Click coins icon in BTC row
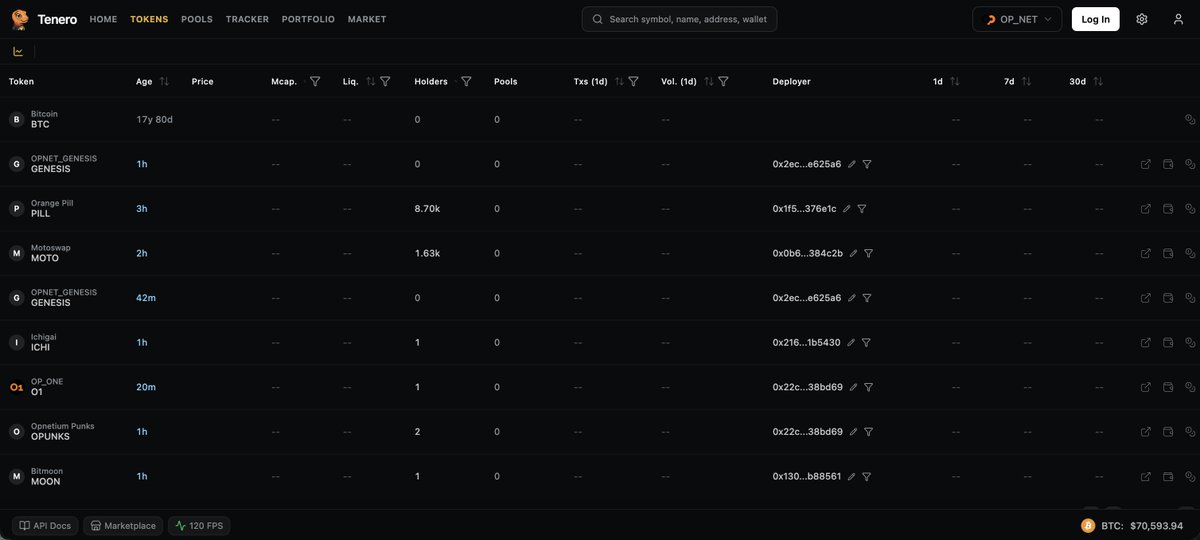 point(1190,120)
